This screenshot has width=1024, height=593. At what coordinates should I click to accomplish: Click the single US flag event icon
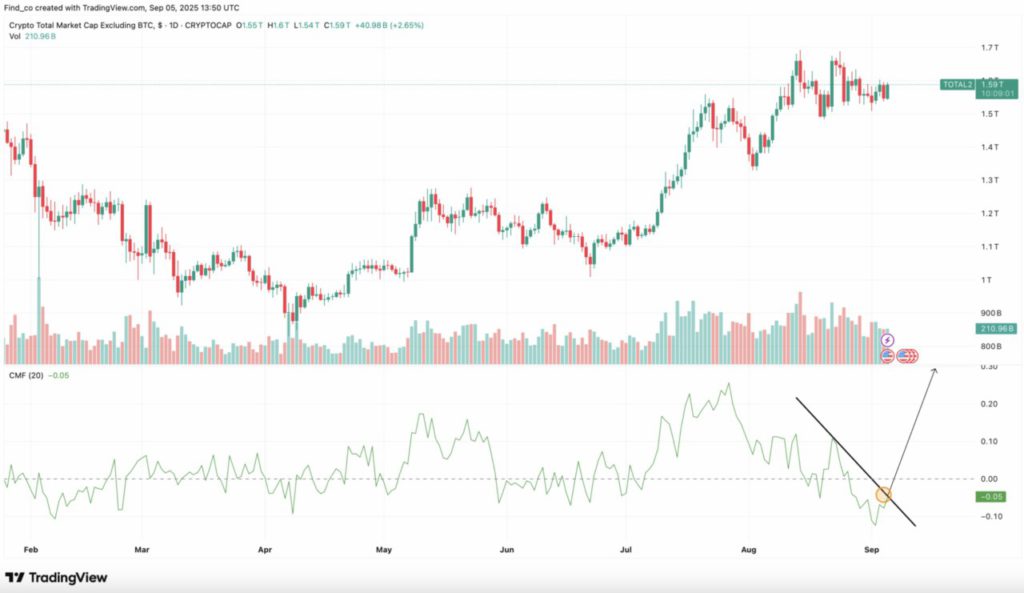click(886, 355)
